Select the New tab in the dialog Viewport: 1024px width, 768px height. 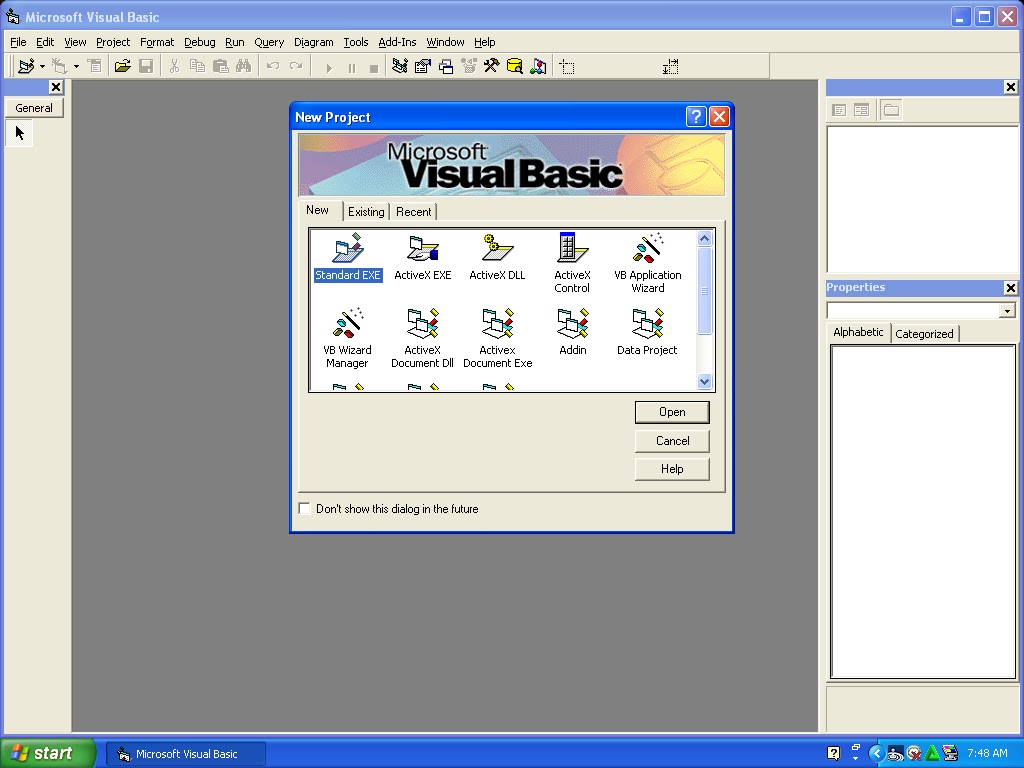click(x=317, y=210)
